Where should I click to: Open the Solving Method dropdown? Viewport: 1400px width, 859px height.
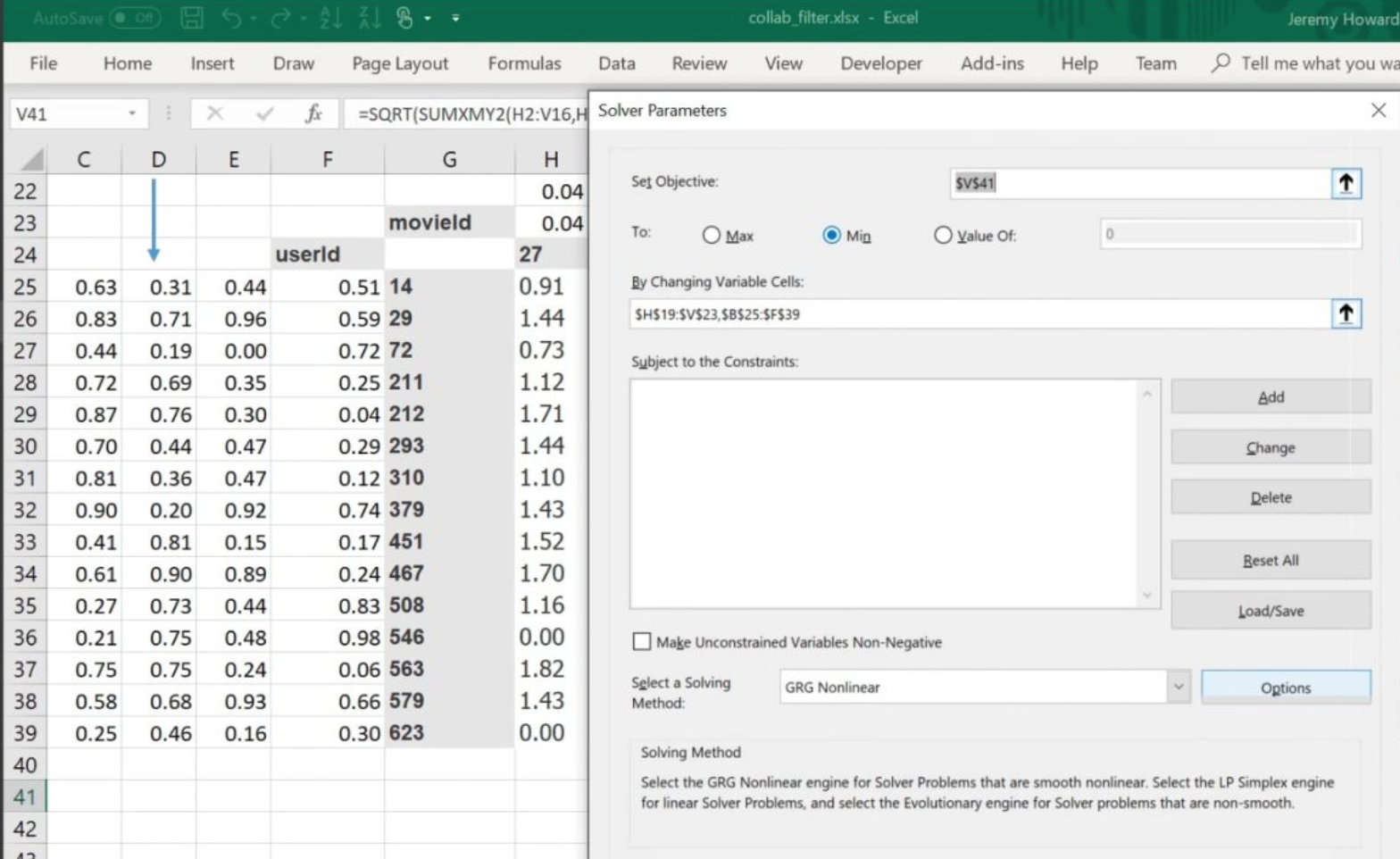click(x=1179, y=687)
